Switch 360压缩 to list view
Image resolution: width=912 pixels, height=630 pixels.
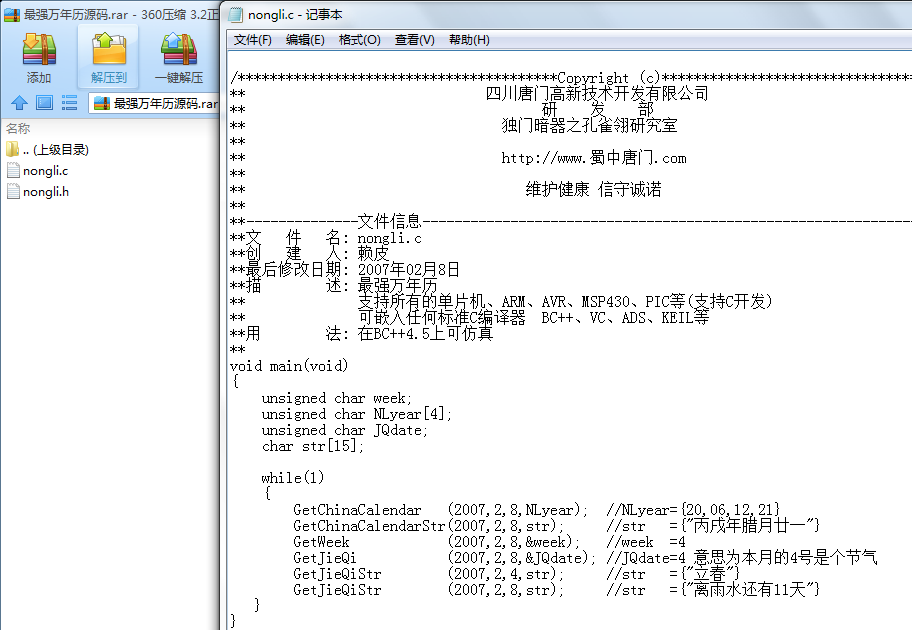69,103
